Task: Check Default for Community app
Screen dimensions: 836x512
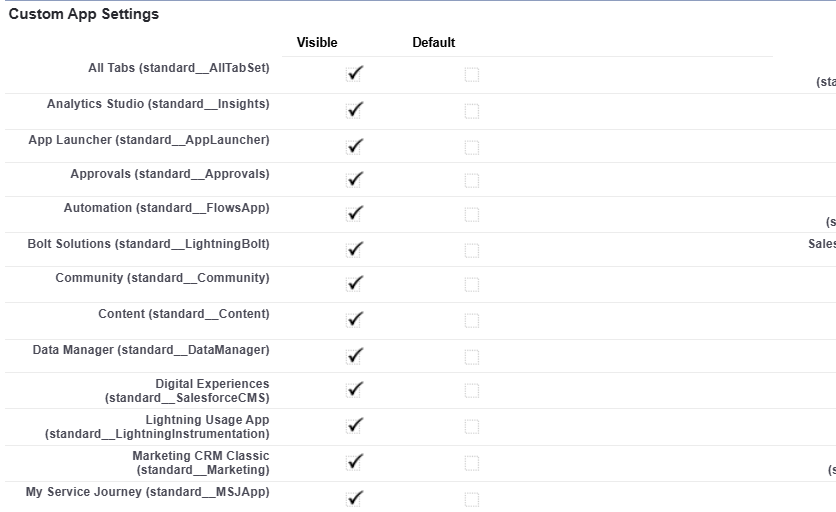Action: coord(472,285)
